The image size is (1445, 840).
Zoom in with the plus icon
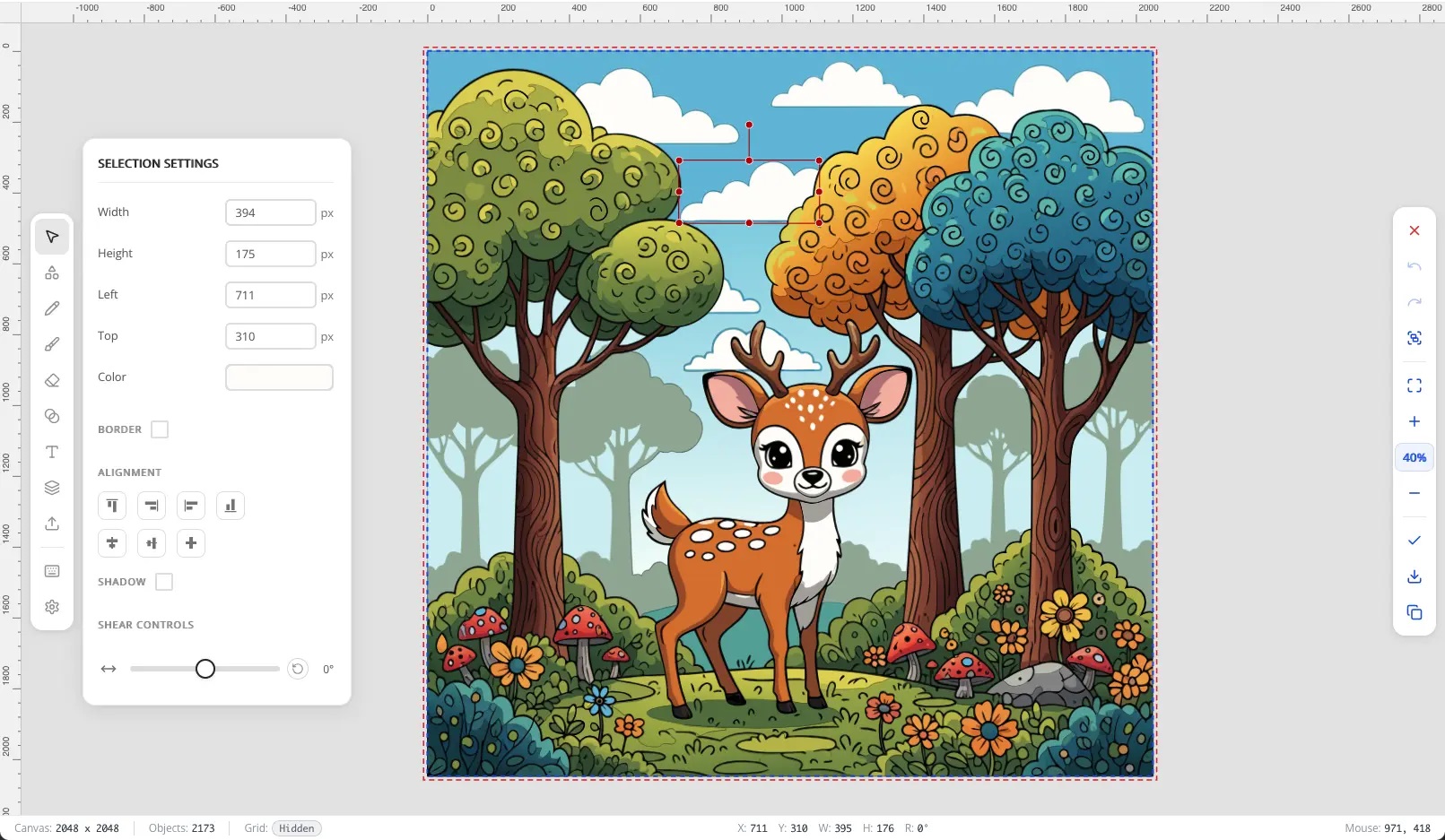(1415, 421)
